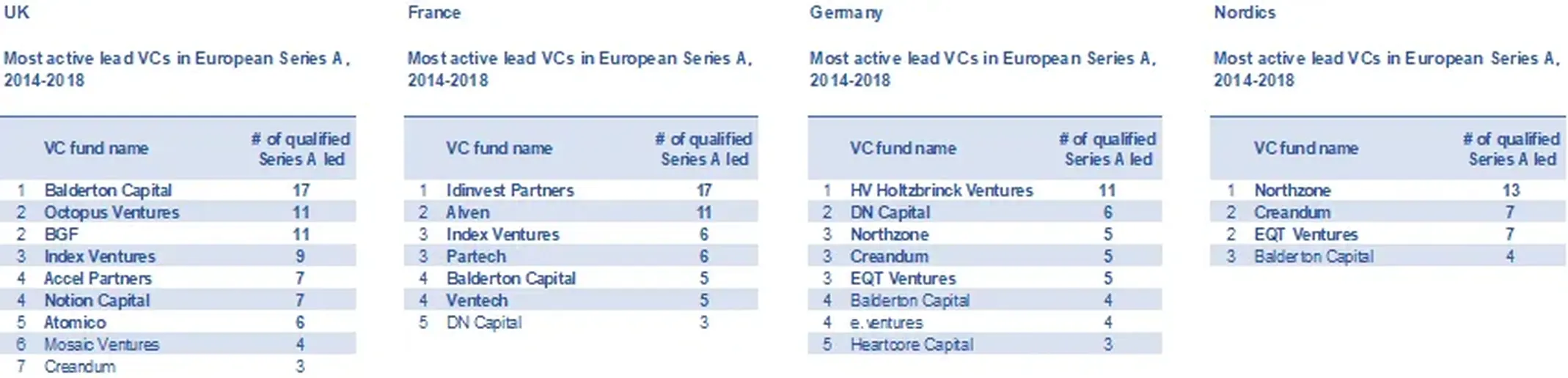The height and width of the screenshot is (378, 1568).
Task: Click Nordics '# of qualified Series A led' header
Action: point(1512,149)
